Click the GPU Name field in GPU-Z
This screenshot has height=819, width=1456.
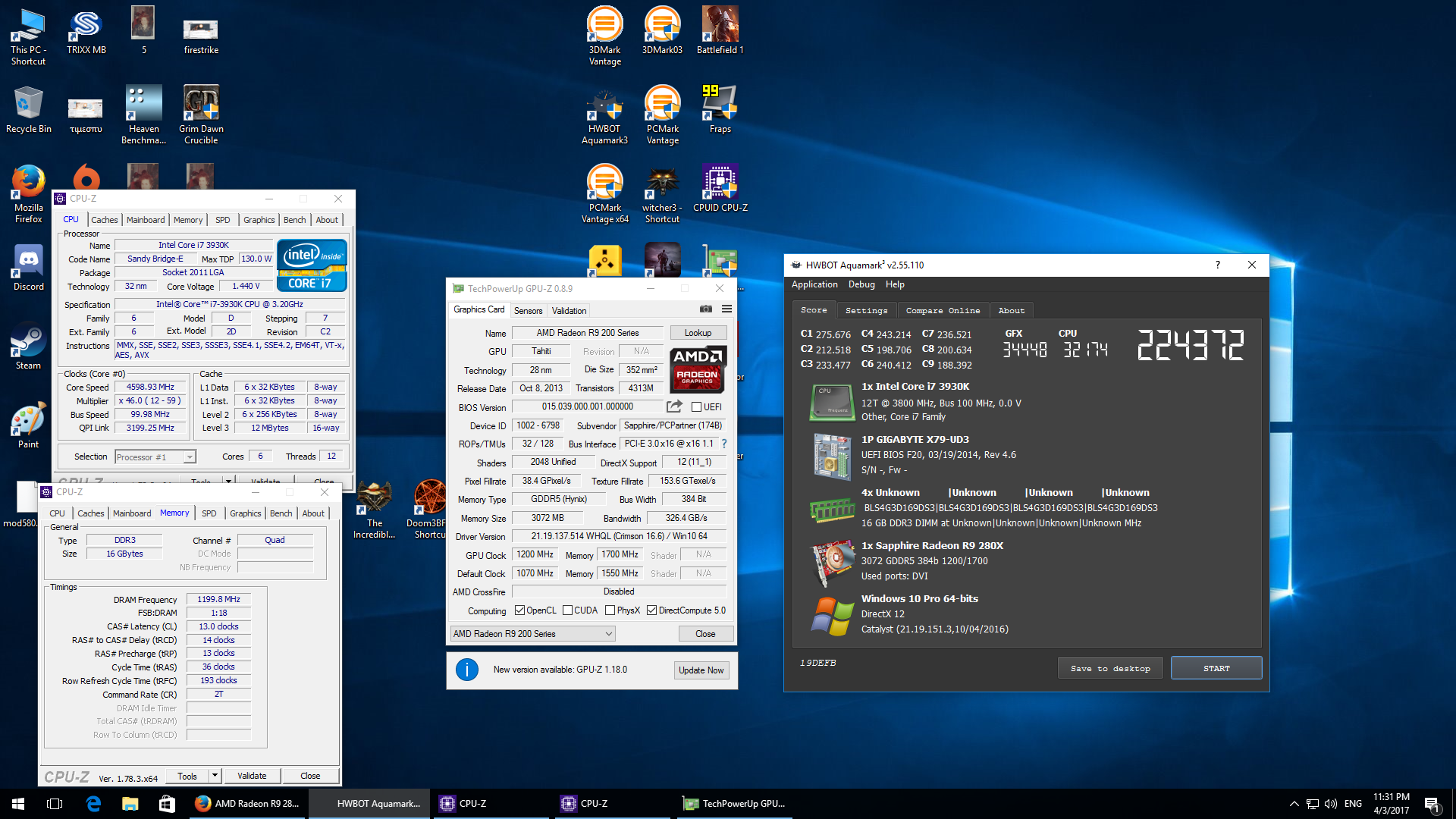pyautogui.click(x=588, y=333)
